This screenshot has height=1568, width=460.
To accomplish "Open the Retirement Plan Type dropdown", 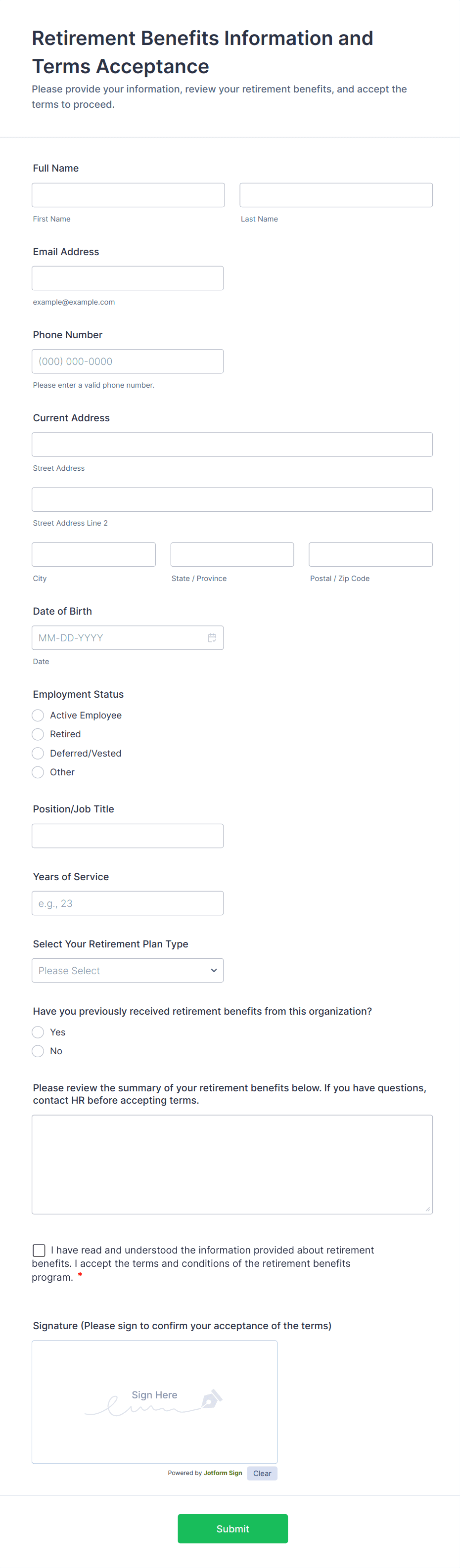I will [127, 970].
